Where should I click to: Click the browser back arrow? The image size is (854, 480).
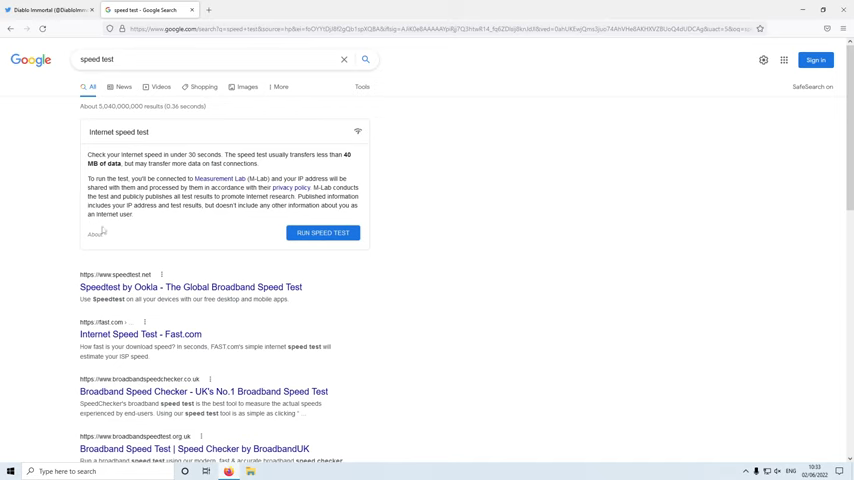pyautogui.click(x=11, y=29)
